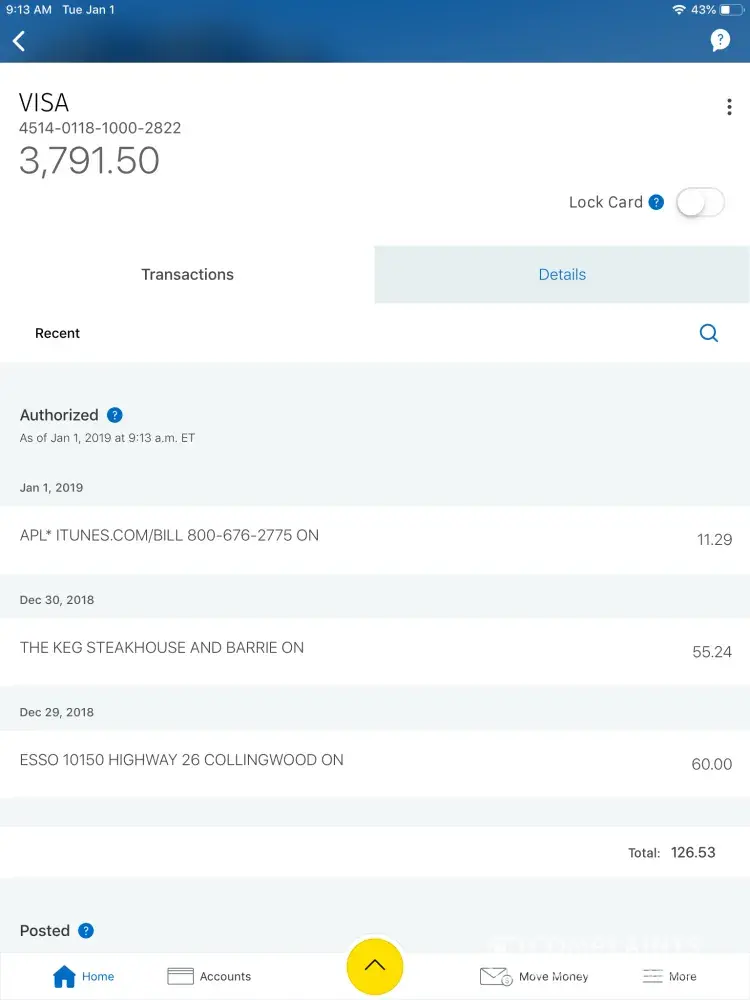Open The Keg Steakhouse transaction
This screenshot has width=750, height=1000.
pos(375,650)
